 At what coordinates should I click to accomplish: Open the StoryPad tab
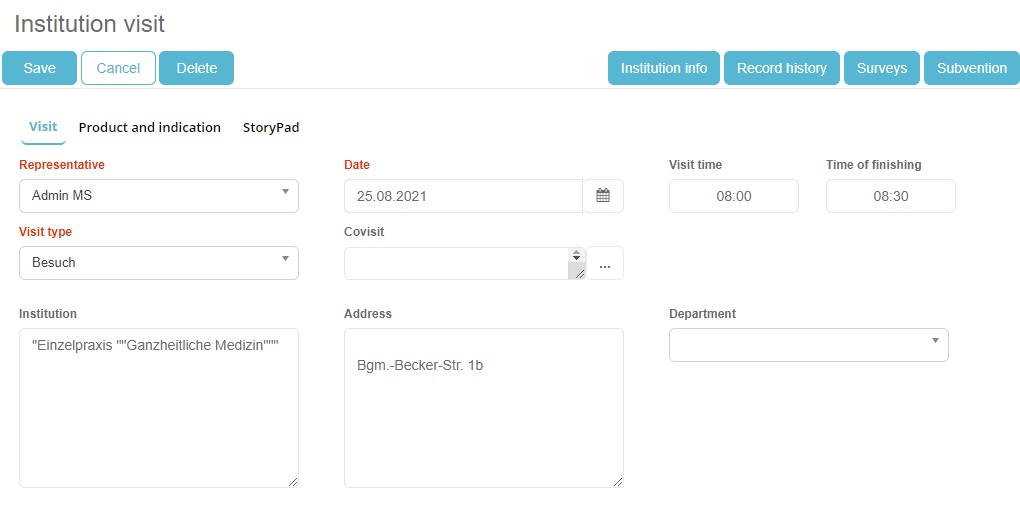[x=271, y=128]
